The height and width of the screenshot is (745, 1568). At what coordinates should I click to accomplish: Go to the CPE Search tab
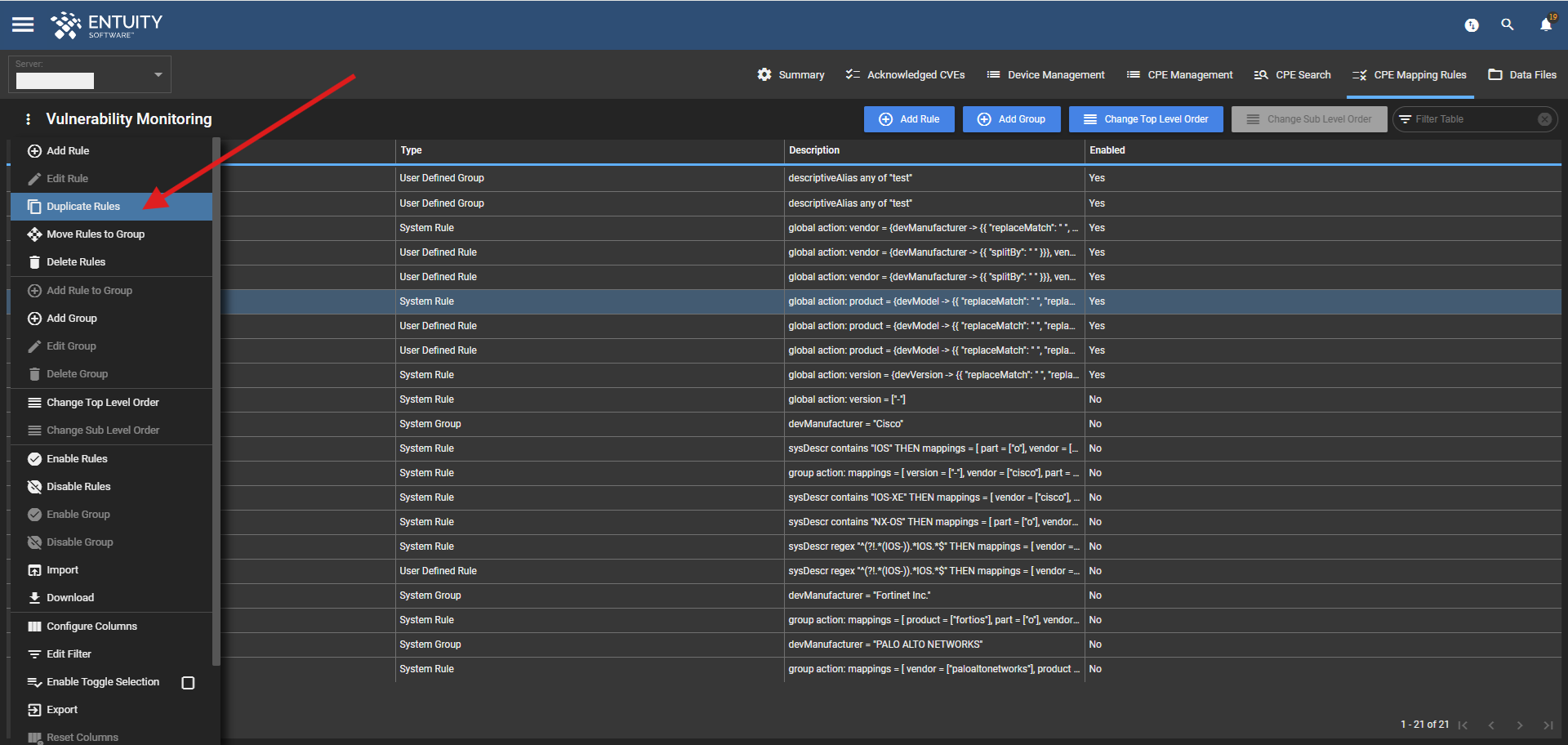[x=1292, y=74]
